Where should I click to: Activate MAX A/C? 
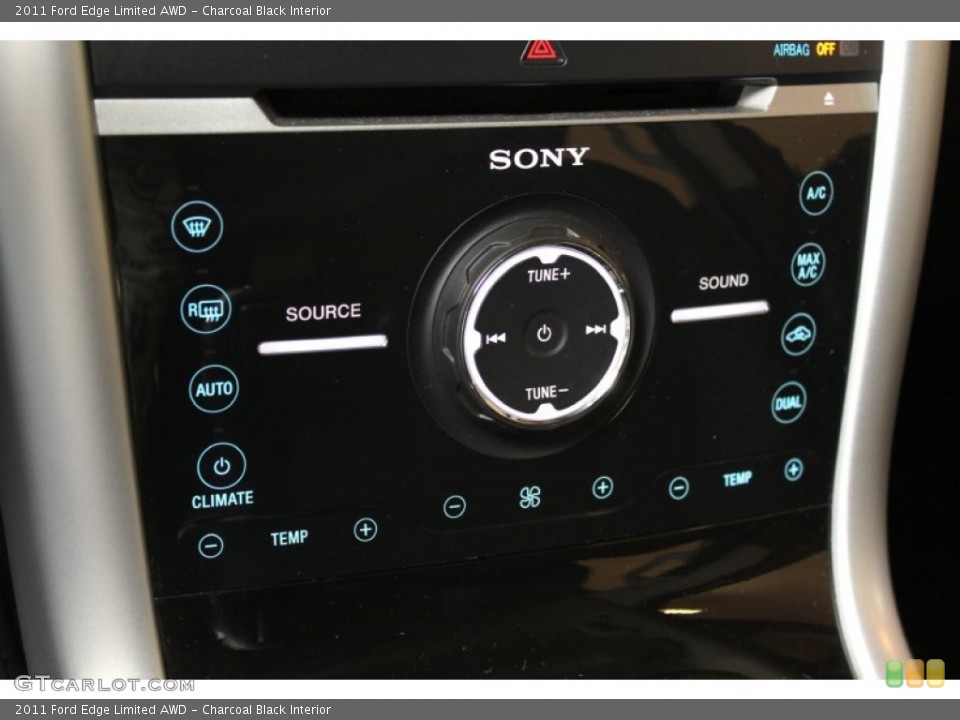(x=808, y=265)
